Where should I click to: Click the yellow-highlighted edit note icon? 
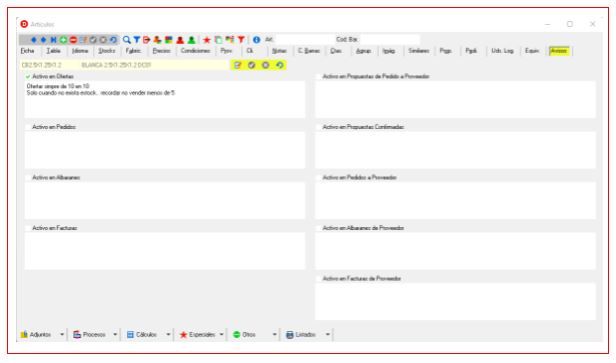pyautogui.click(x=237, y=65)
